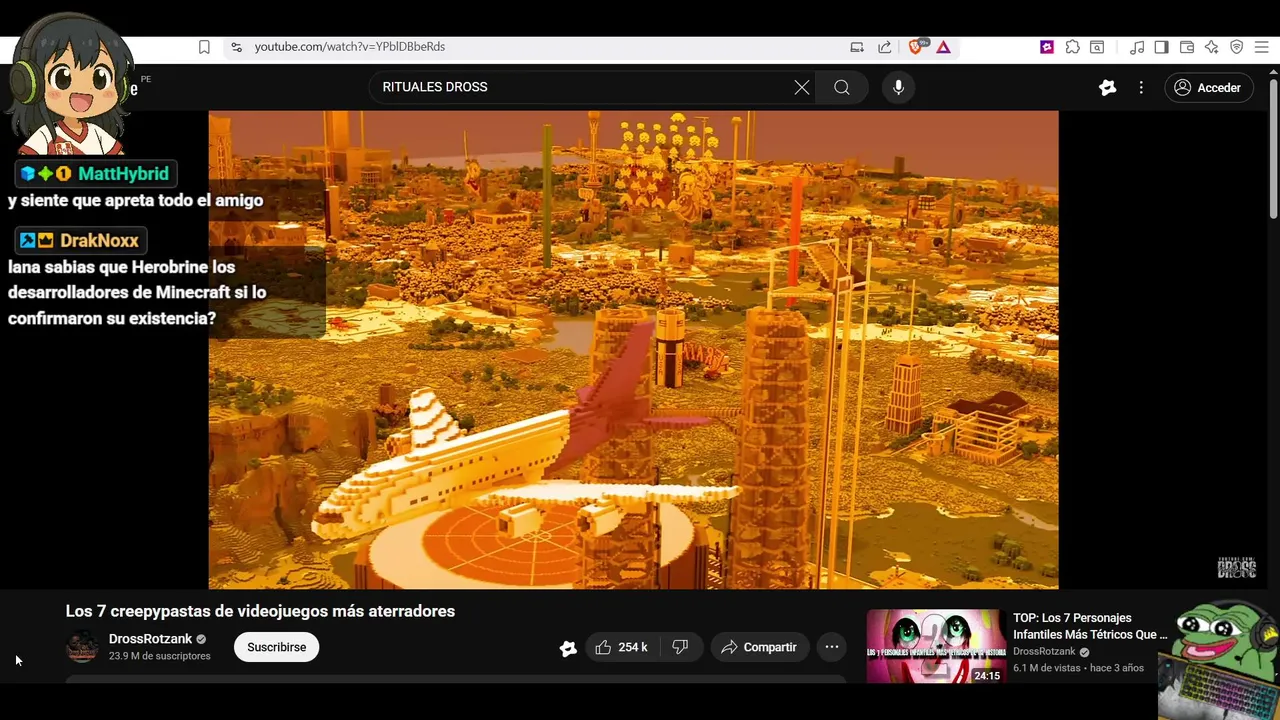Toggle the browser sidebar panel icon
This screenshot has width=1280, height=720.
click(x=1161, y=47)
